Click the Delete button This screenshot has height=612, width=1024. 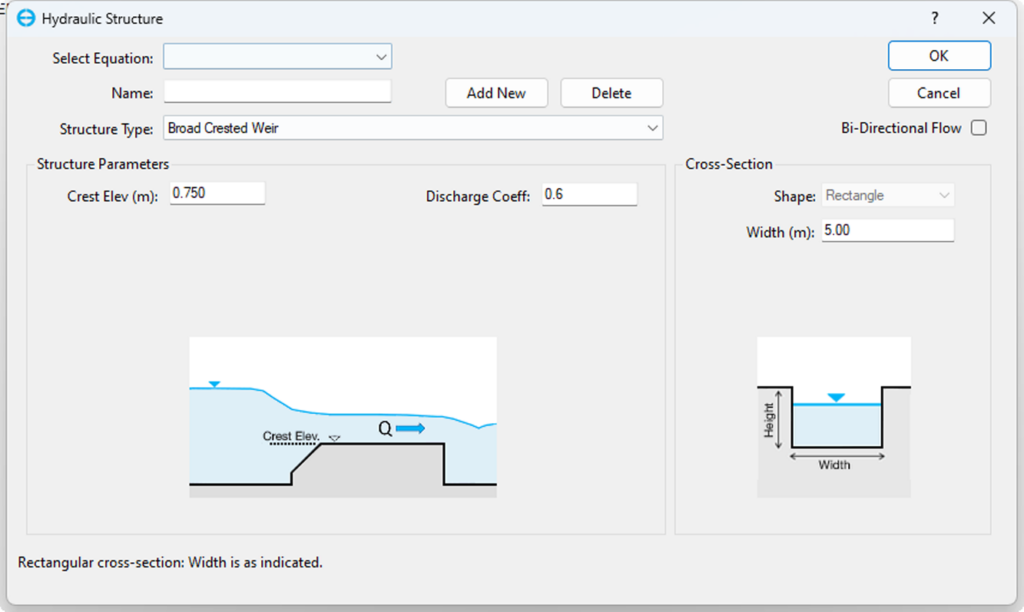tap(611, 93)
